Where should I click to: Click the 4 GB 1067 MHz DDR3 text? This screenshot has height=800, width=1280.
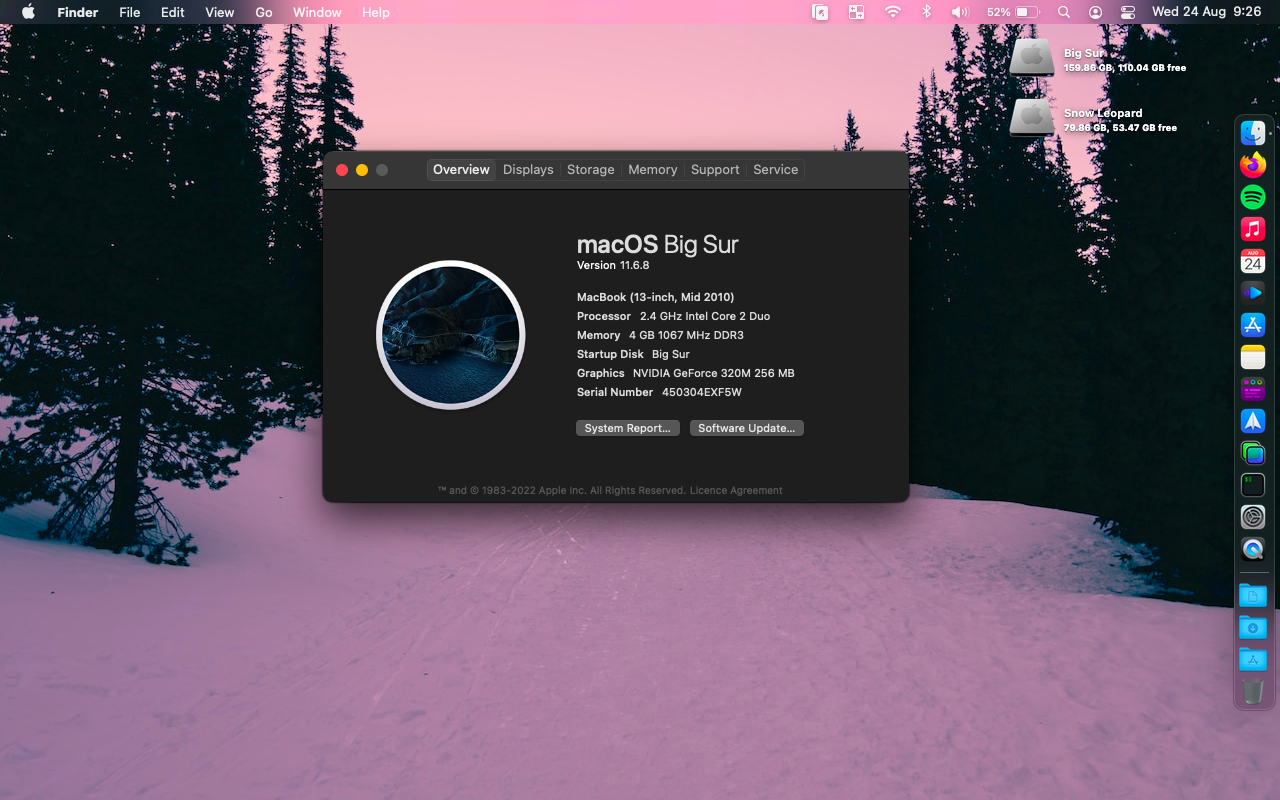pyautogui.click(x=686, y=336)
